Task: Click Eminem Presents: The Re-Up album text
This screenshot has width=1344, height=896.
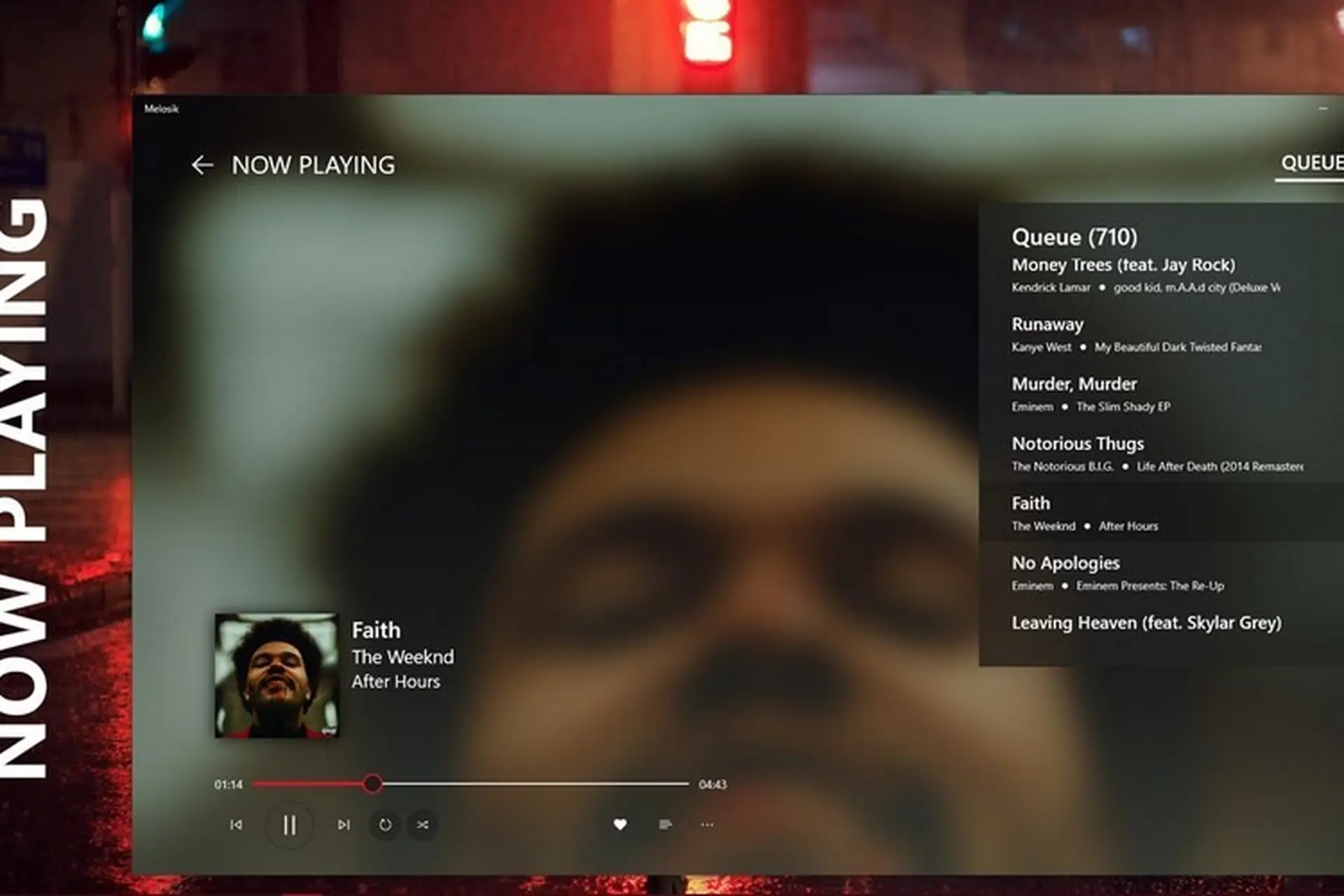Action: pos(1150,586)
